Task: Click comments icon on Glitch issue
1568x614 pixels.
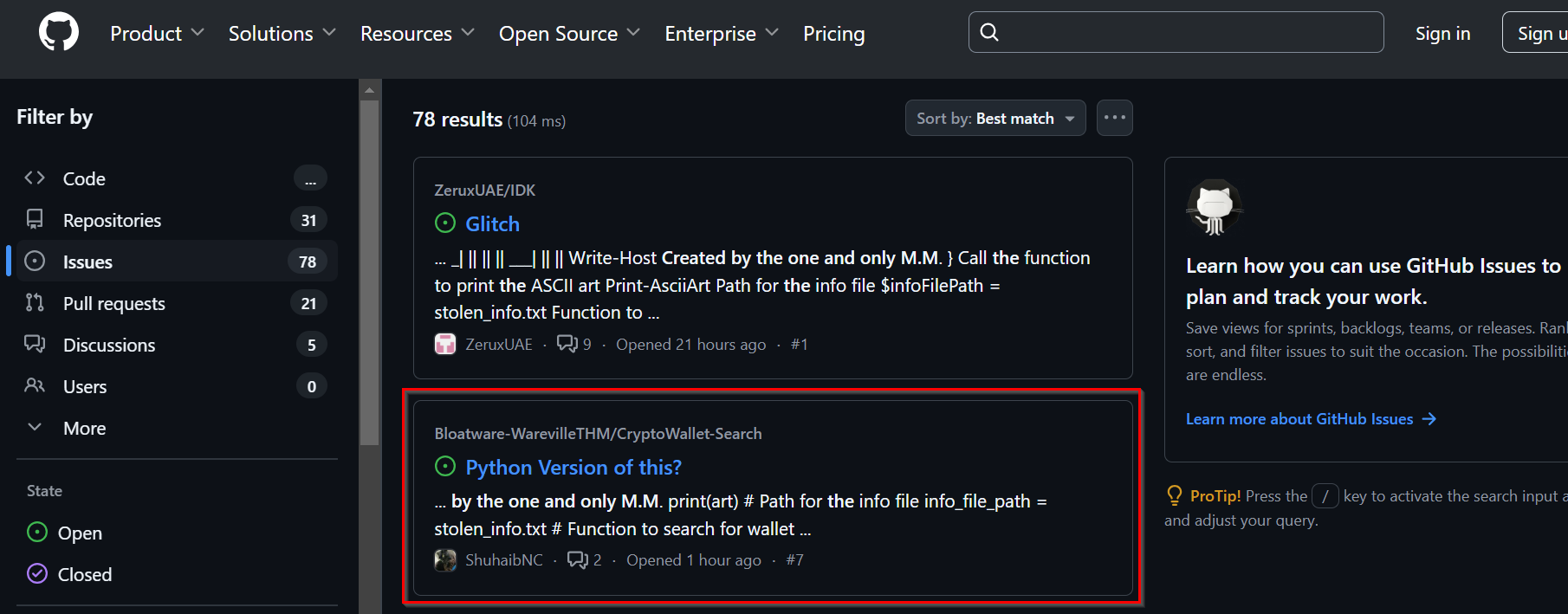Action: (x=567, y=344)
